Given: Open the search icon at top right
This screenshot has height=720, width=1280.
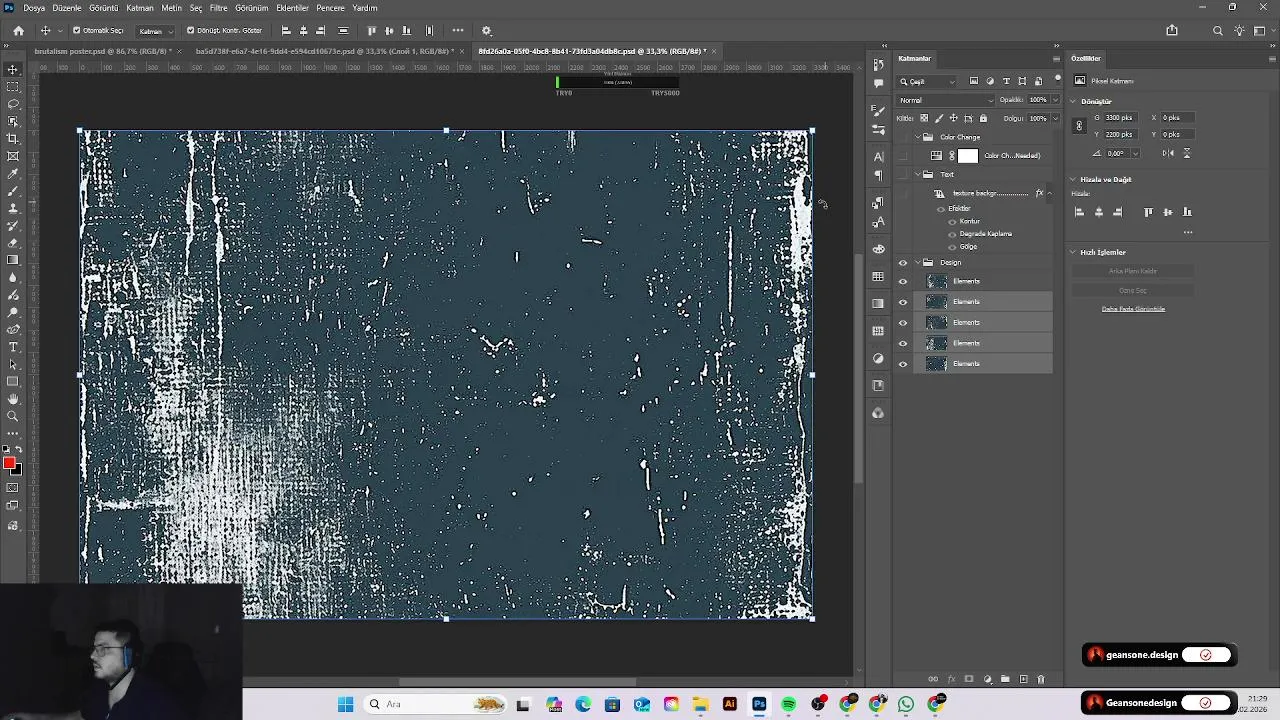Looking at the screenshot, I should click(1218, 31).
